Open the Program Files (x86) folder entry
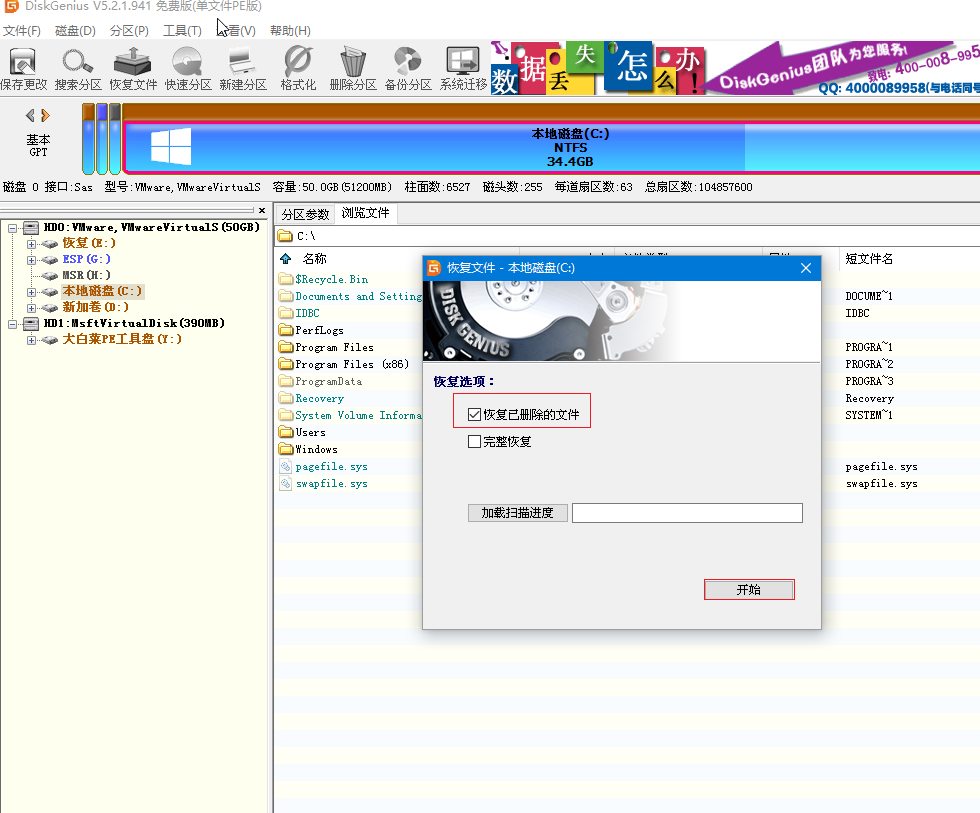The image size is (980, 813). (x=352, y=364)
